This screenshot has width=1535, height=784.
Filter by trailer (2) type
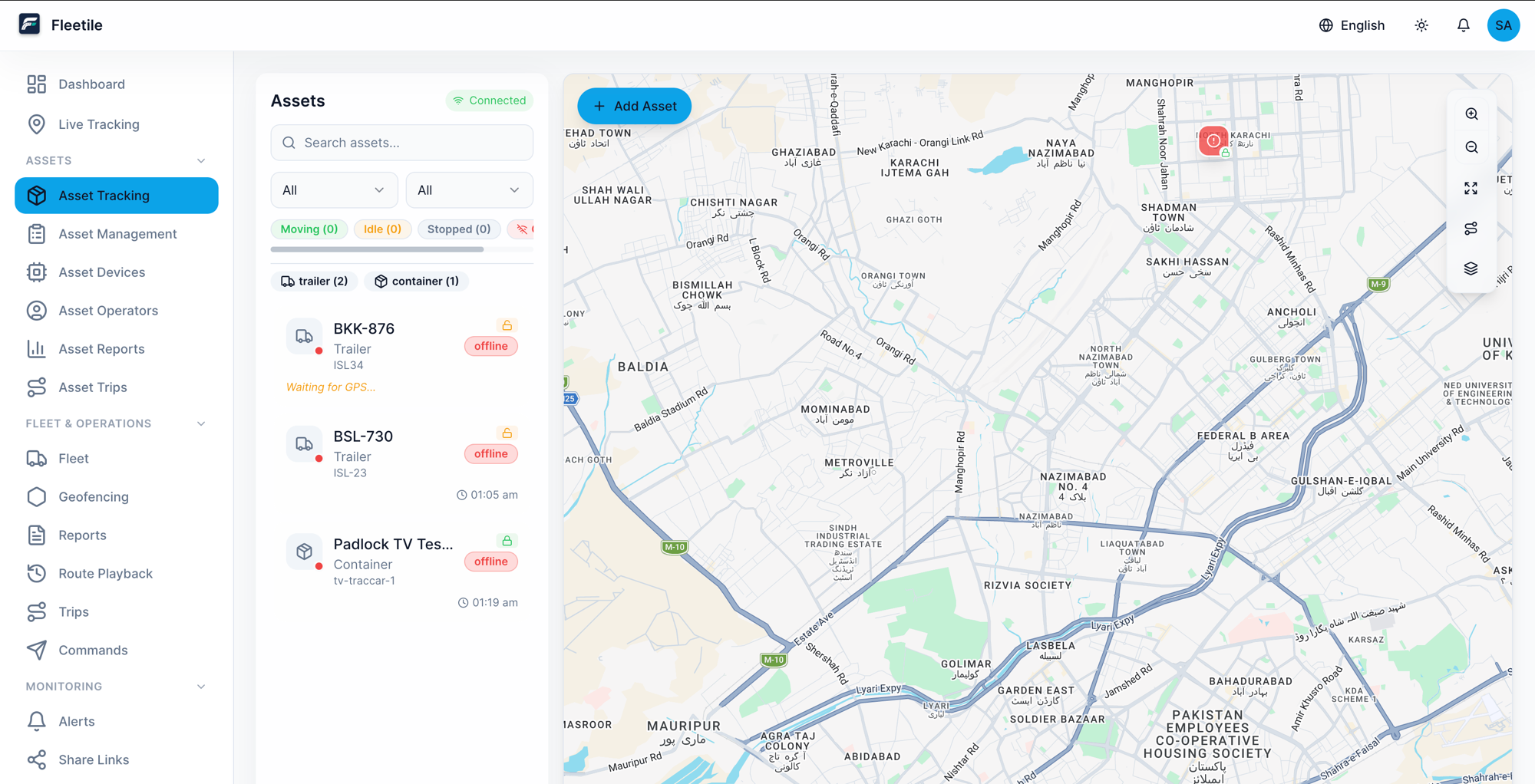click(314, 282)
